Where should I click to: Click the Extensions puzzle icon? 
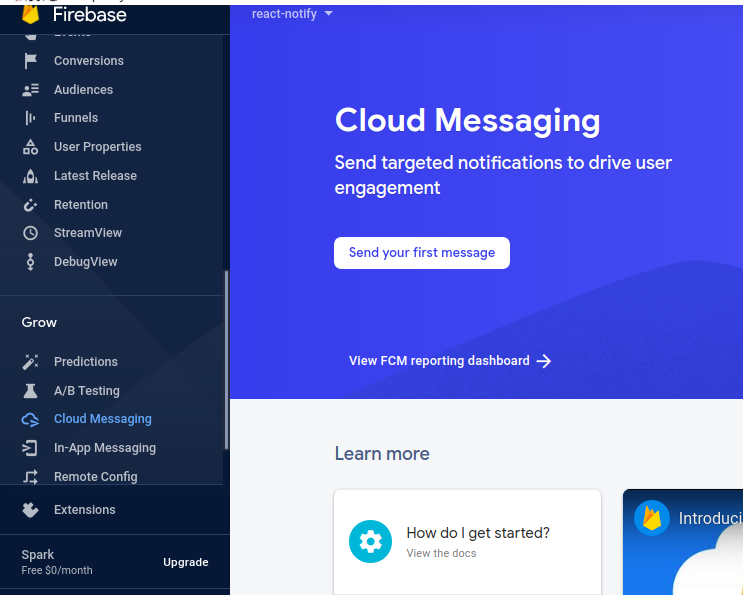pos(30,510)
